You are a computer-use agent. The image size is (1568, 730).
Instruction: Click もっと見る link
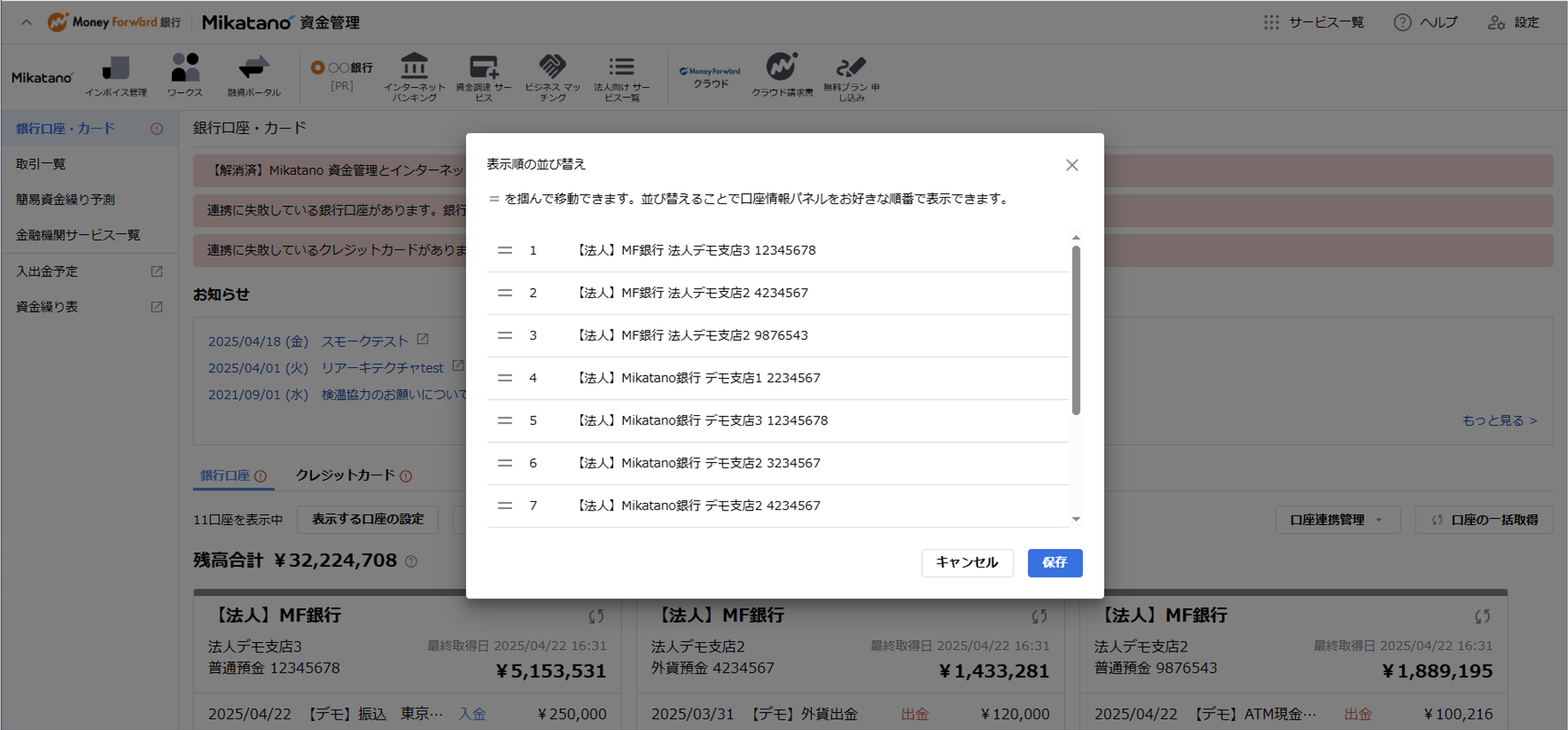[x=1499, y=420]
